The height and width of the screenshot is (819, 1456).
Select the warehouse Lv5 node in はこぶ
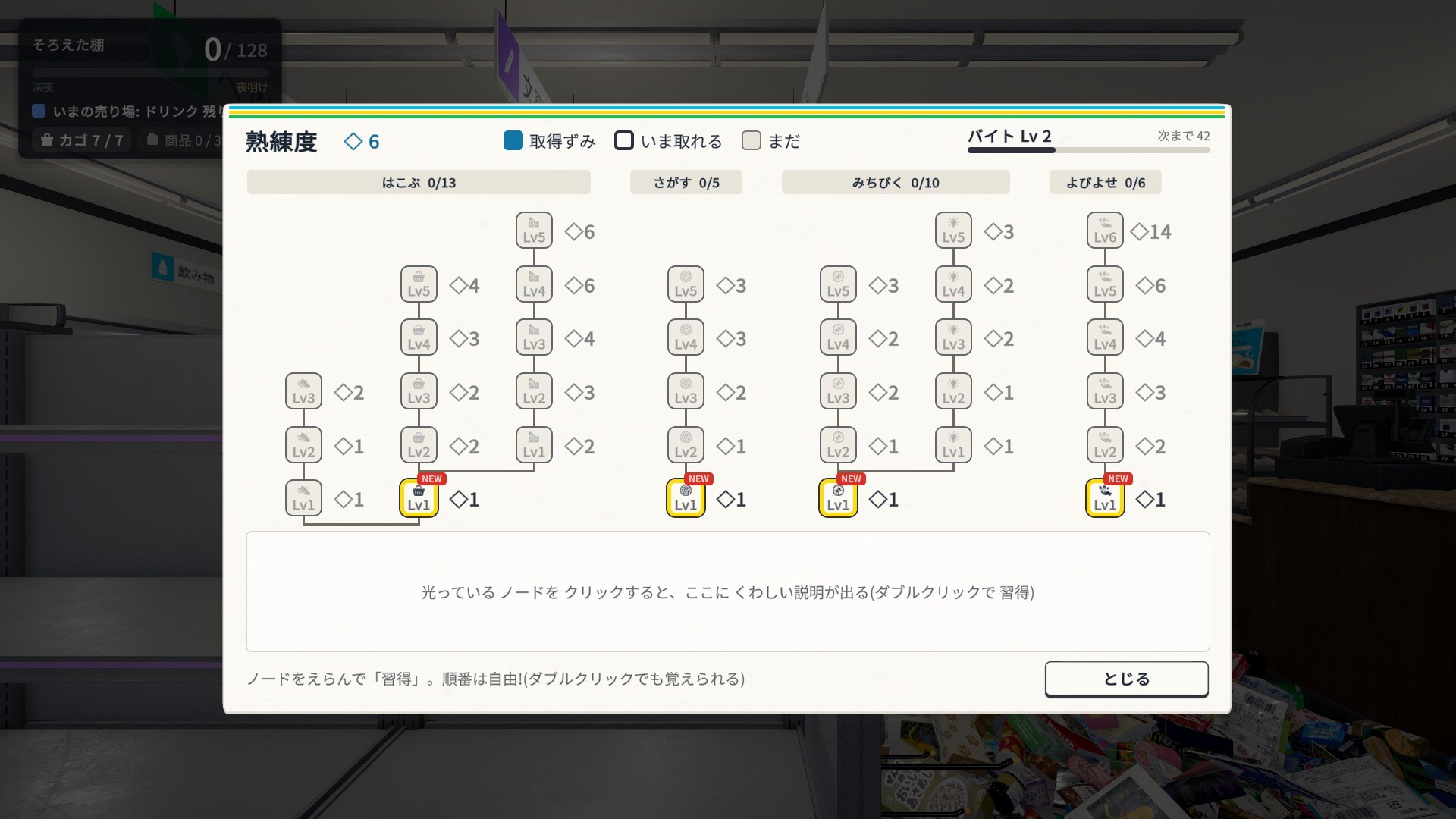click(x=534, y=231)
